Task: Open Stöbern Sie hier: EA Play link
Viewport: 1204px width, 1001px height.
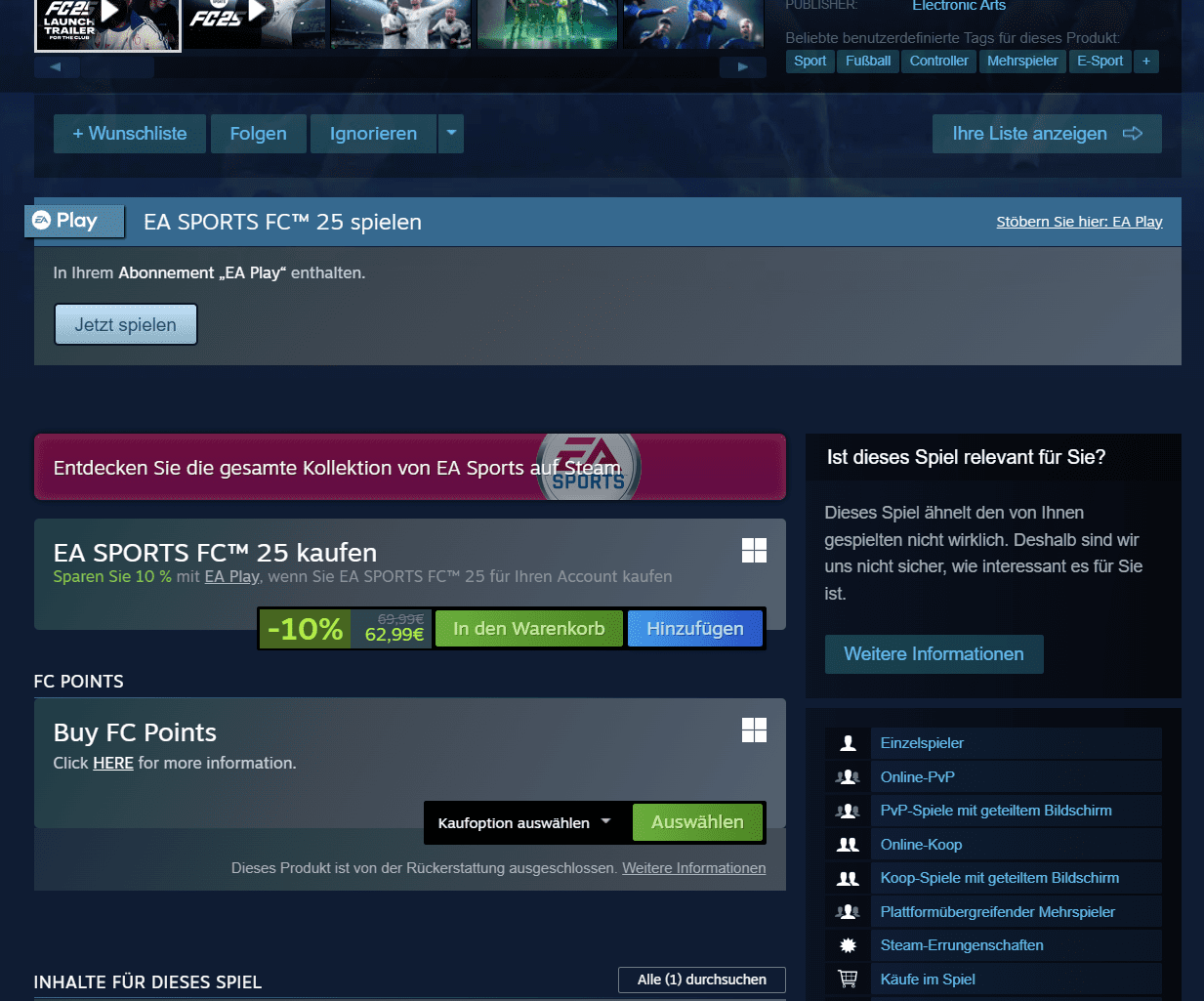Action: point(1079,222)
